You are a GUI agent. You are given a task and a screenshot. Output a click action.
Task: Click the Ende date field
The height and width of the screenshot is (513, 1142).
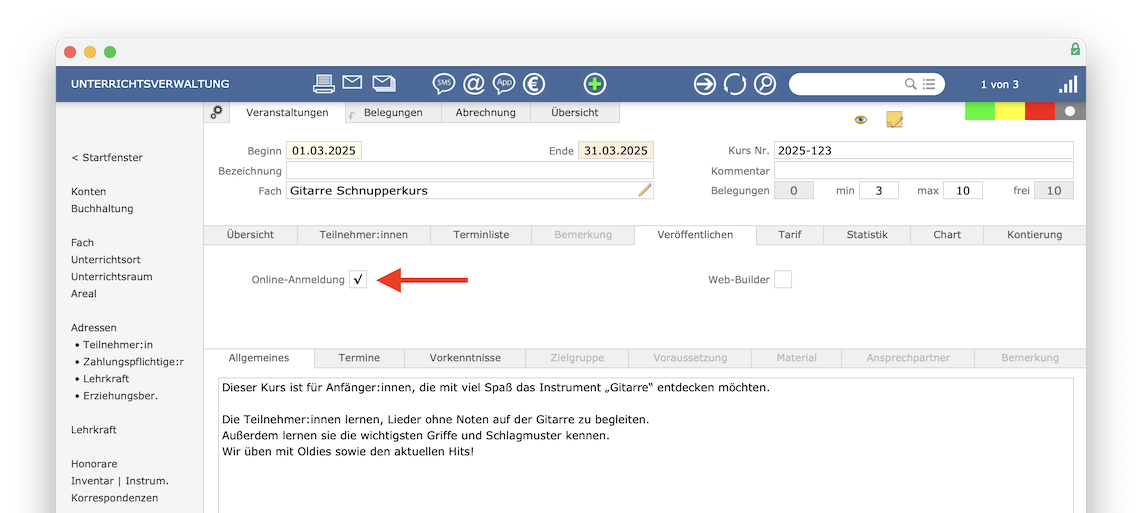point(616,151)
